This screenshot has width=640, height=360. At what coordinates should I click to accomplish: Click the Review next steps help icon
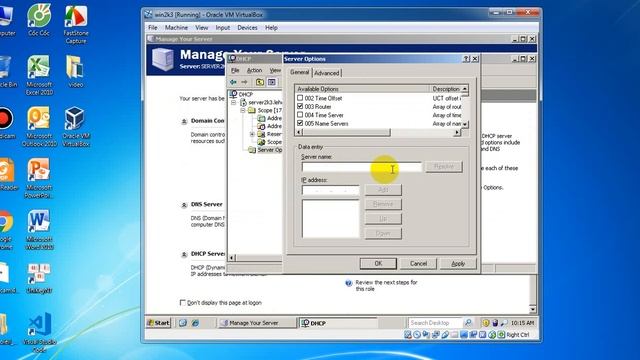(349, 283)
